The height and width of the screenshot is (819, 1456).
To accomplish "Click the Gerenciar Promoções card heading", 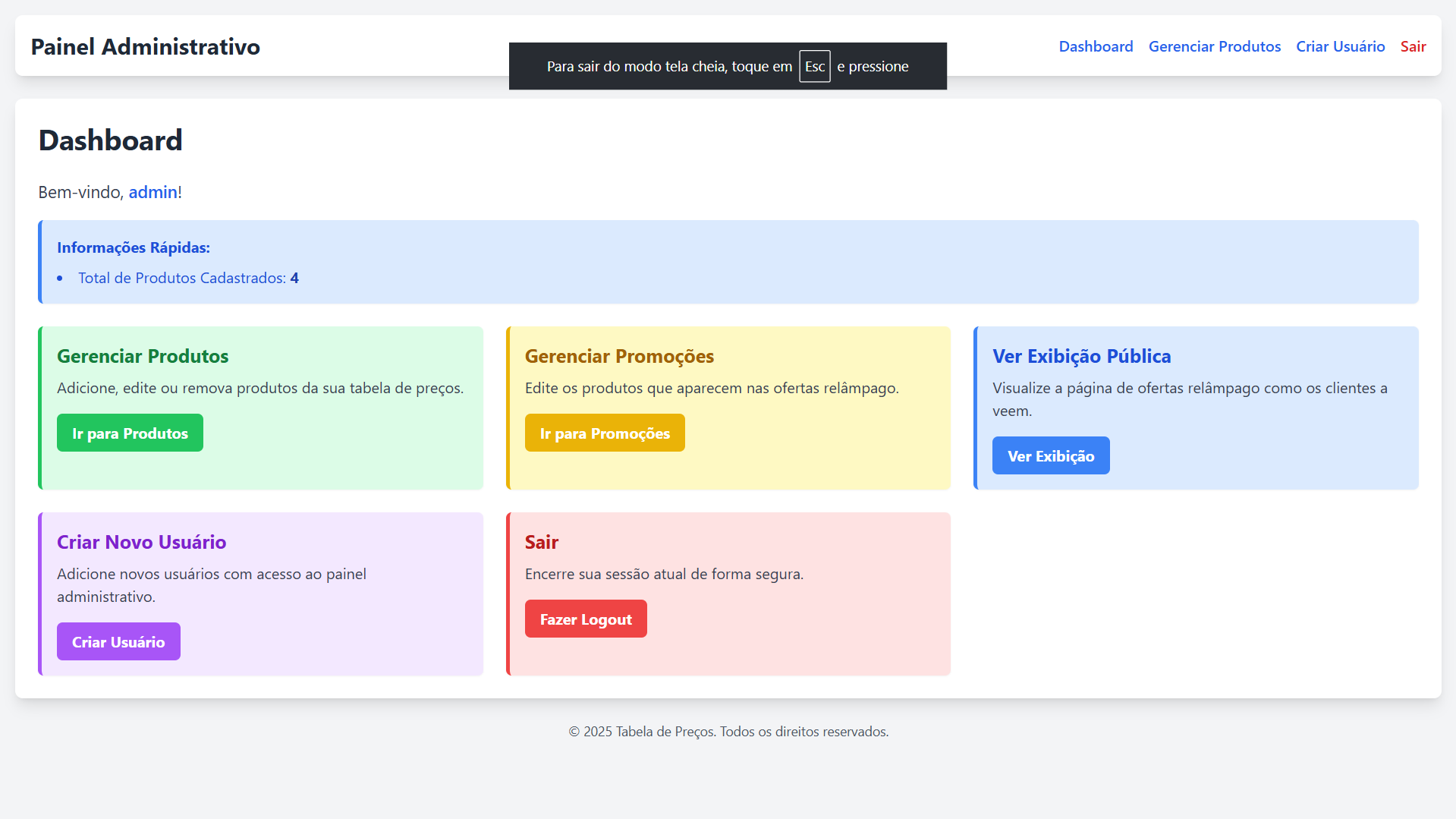I will click(x=619, y=356).
